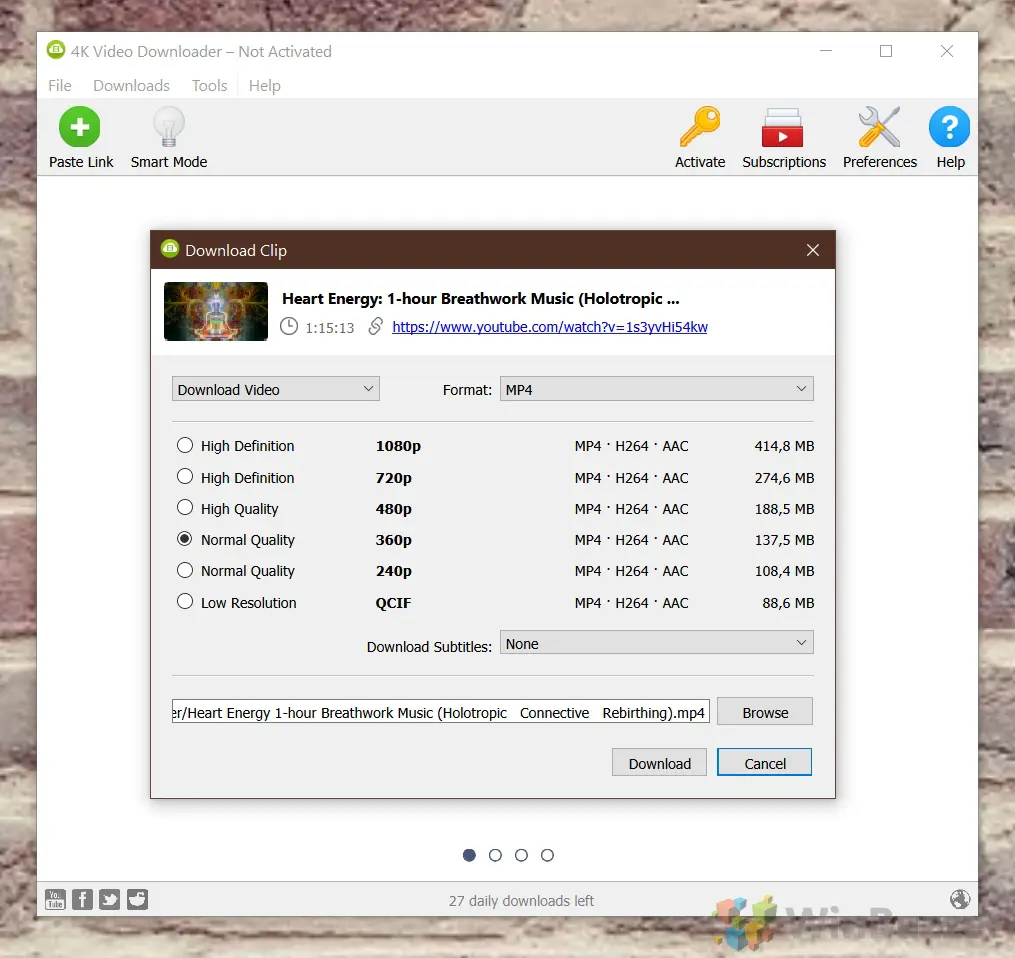This screenshot has width=1015, height=958.
Task: Expand the Download Subtitles dropdown
Action: tap(656, 644)
